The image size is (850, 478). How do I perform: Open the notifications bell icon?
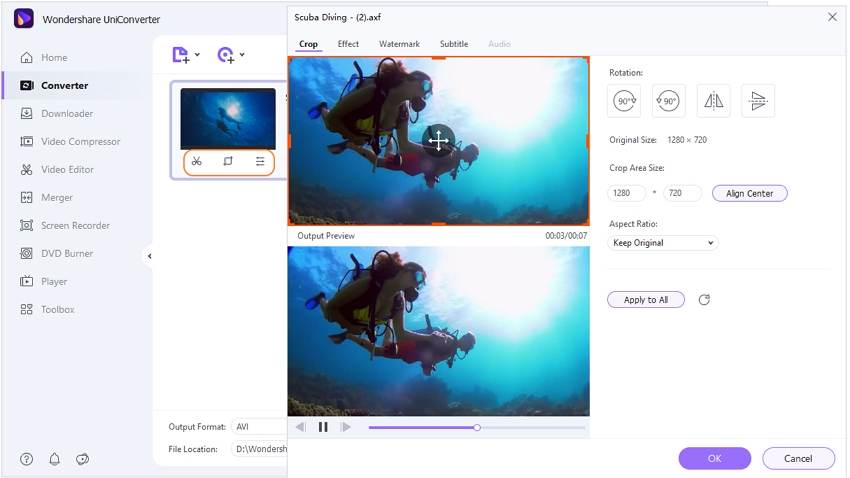coord(54,459)
